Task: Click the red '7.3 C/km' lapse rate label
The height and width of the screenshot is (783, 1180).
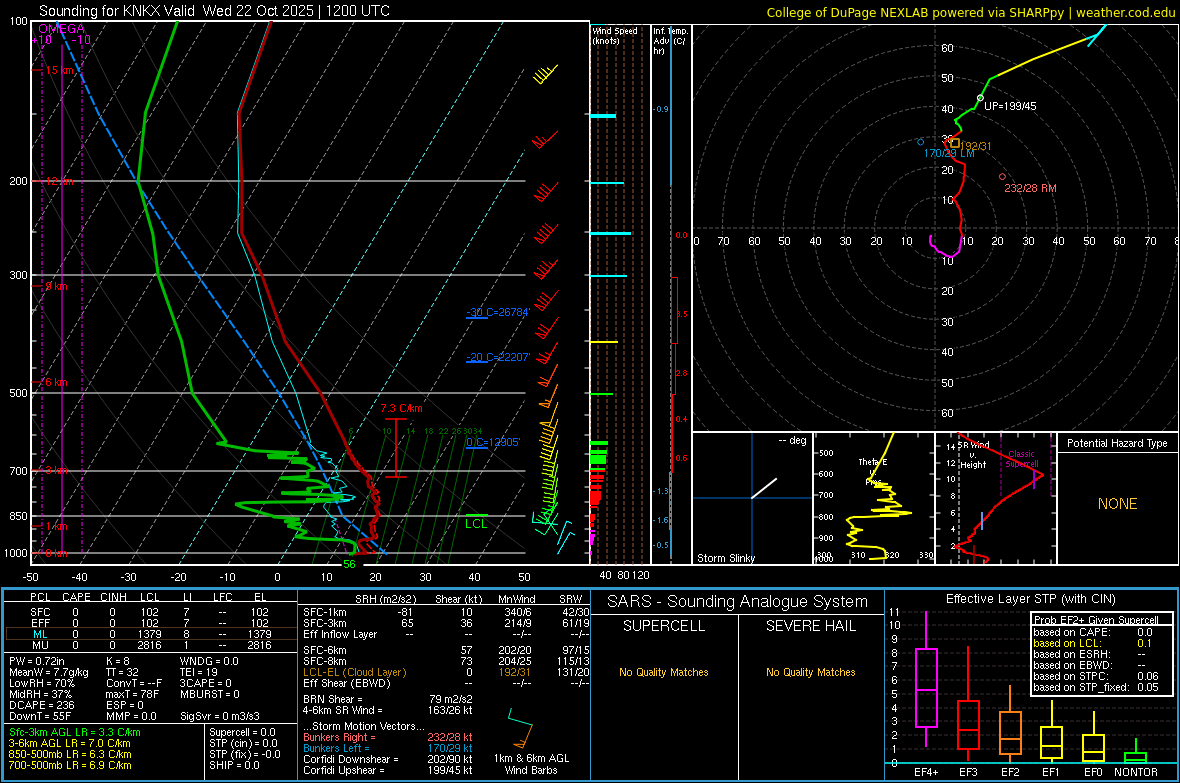Action: coord(401,408)
